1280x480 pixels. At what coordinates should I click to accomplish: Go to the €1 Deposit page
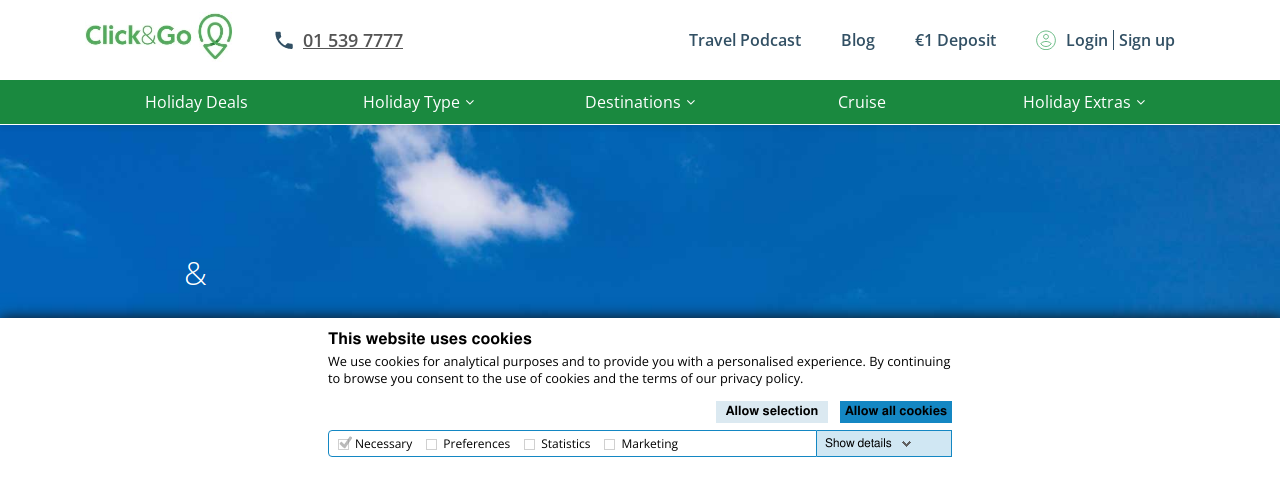pos(955,40)
